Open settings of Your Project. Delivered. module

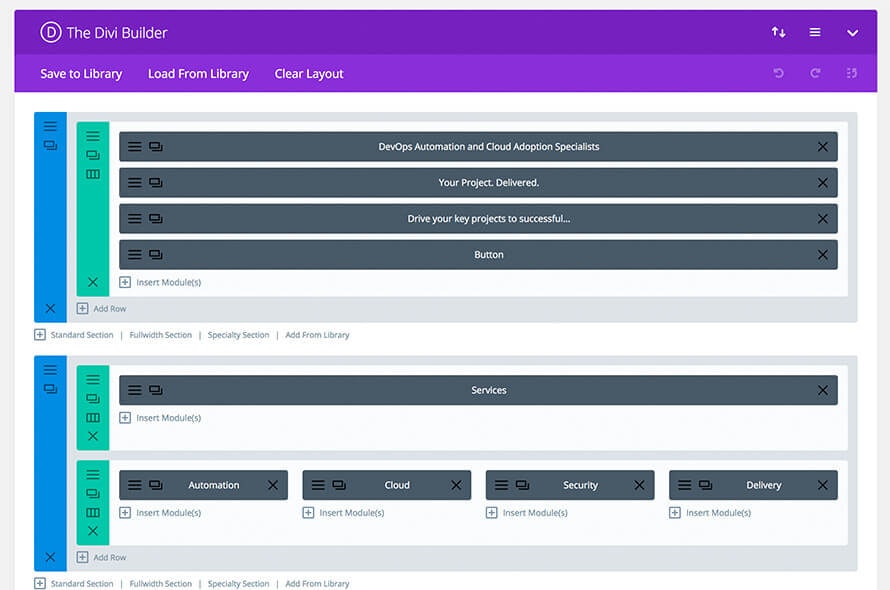(x=135, y=182)
